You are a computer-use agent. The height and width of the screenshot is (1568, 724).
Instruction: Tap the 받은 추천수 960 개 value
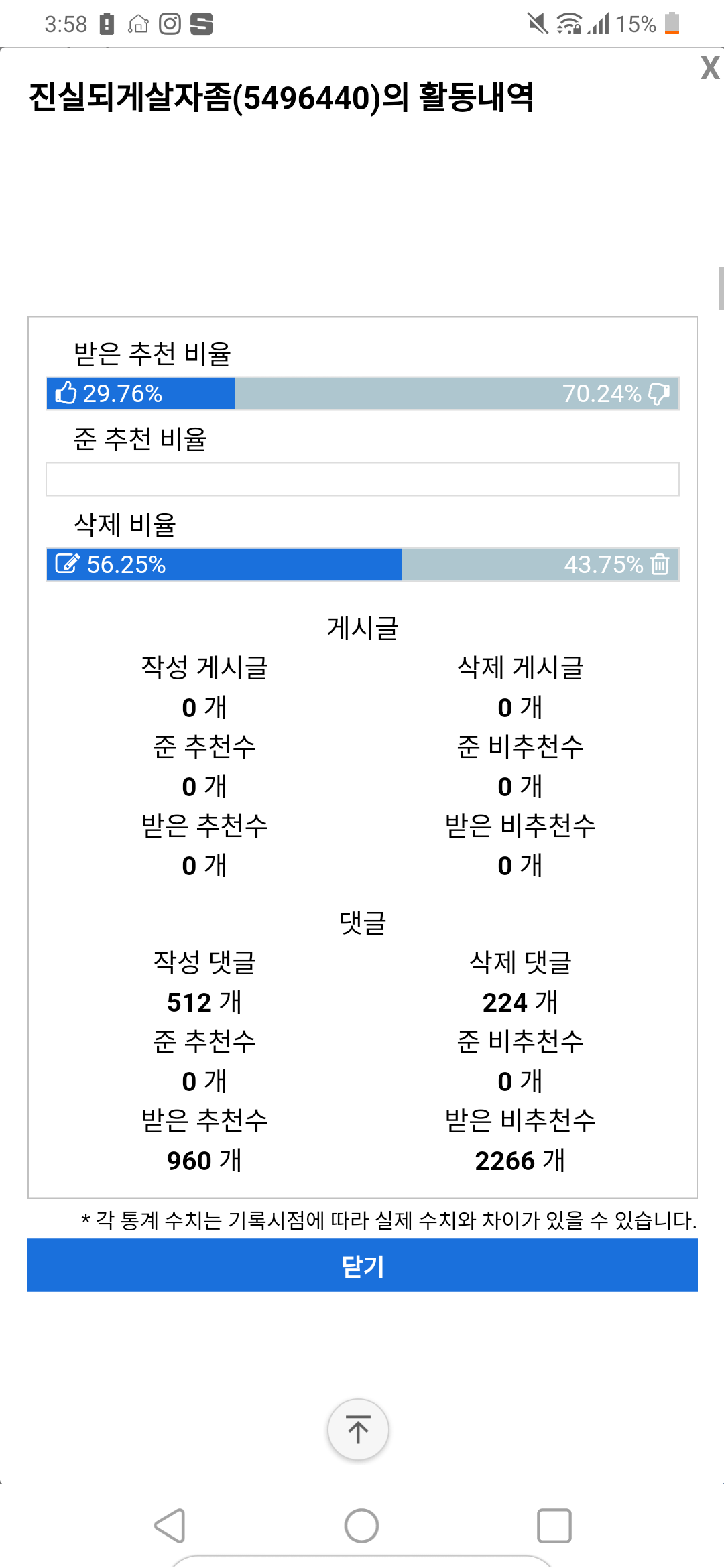[x=204, y=1161]
